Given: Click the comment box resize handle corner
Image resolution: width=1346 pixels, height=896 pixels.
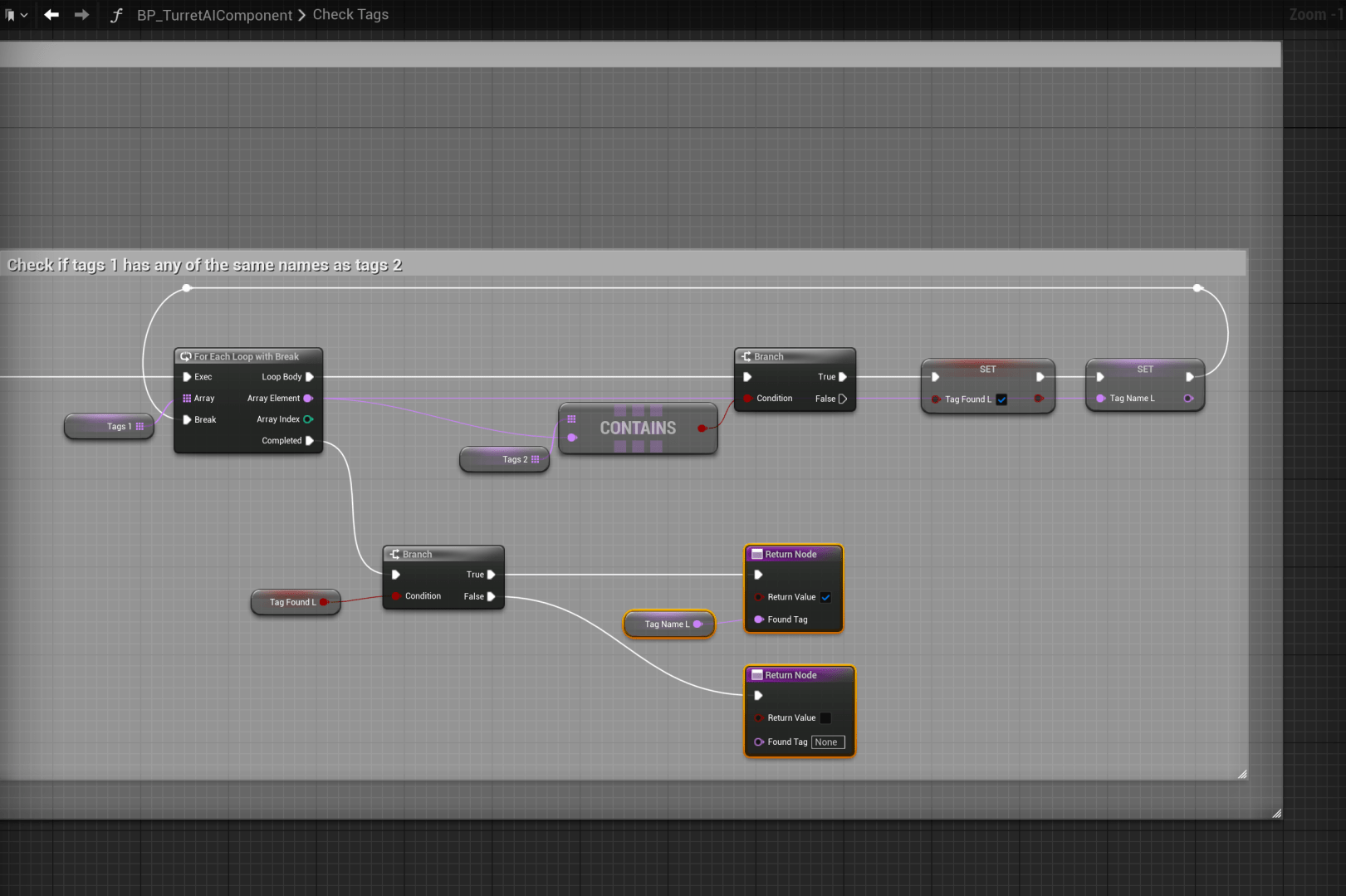Looking at the screenshot, I should coord(1242,774).
